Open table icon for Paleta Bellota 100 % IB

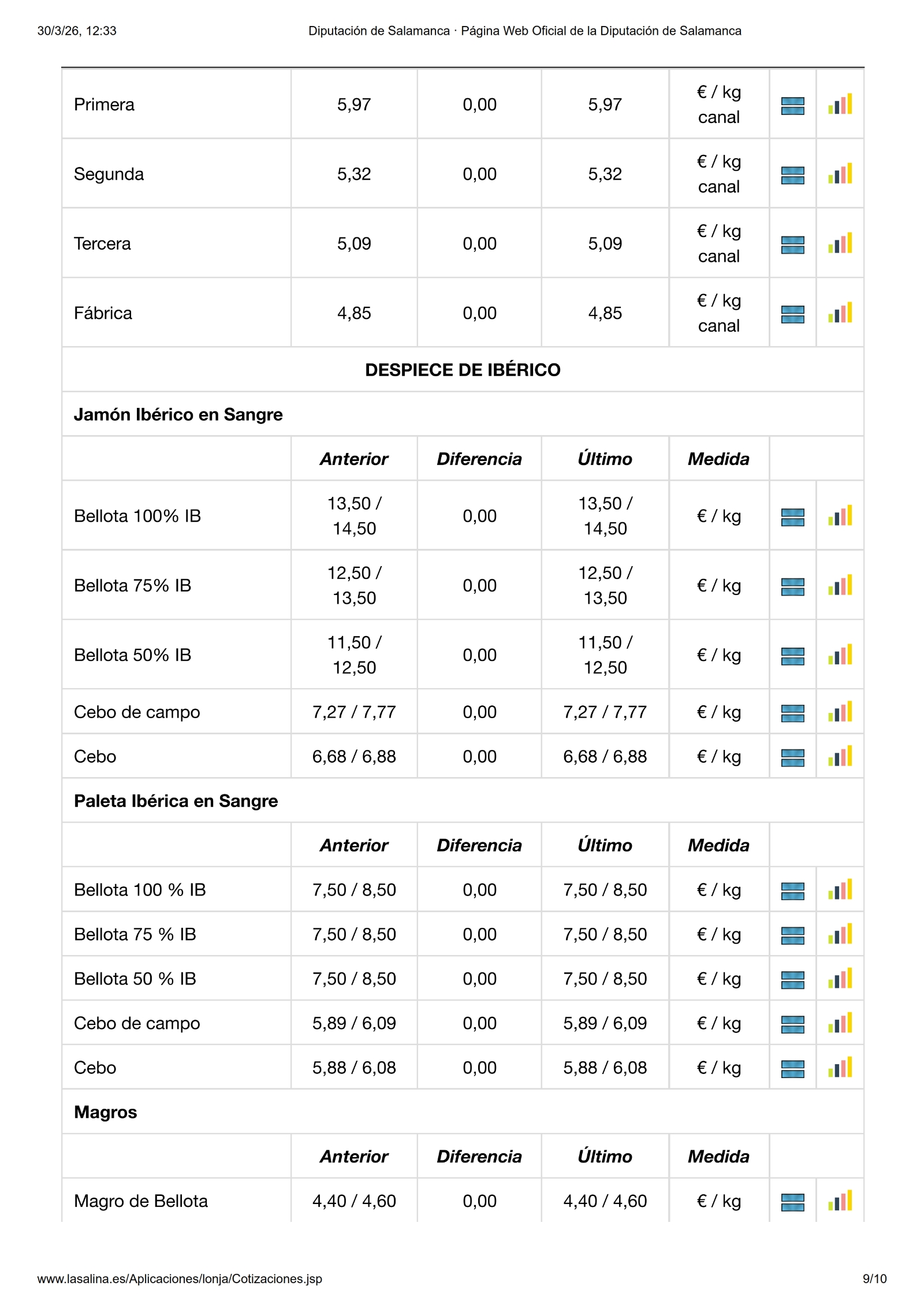(x=792, y=891)
